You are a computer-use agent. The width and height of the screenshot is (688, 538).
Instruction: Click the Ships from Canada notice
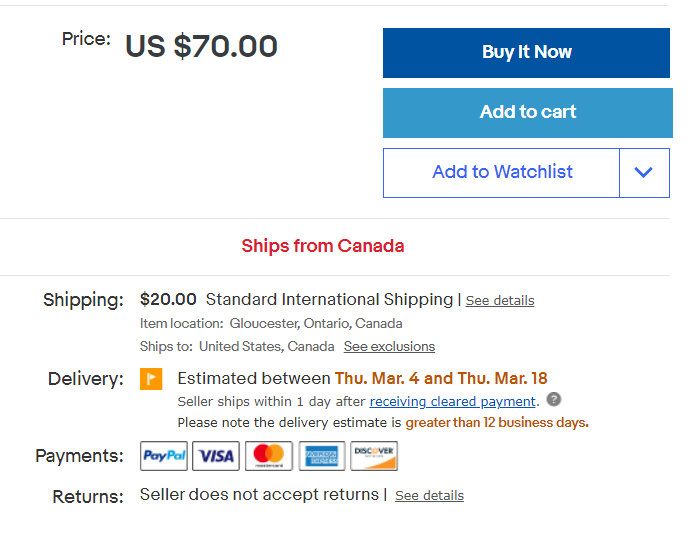323,246
